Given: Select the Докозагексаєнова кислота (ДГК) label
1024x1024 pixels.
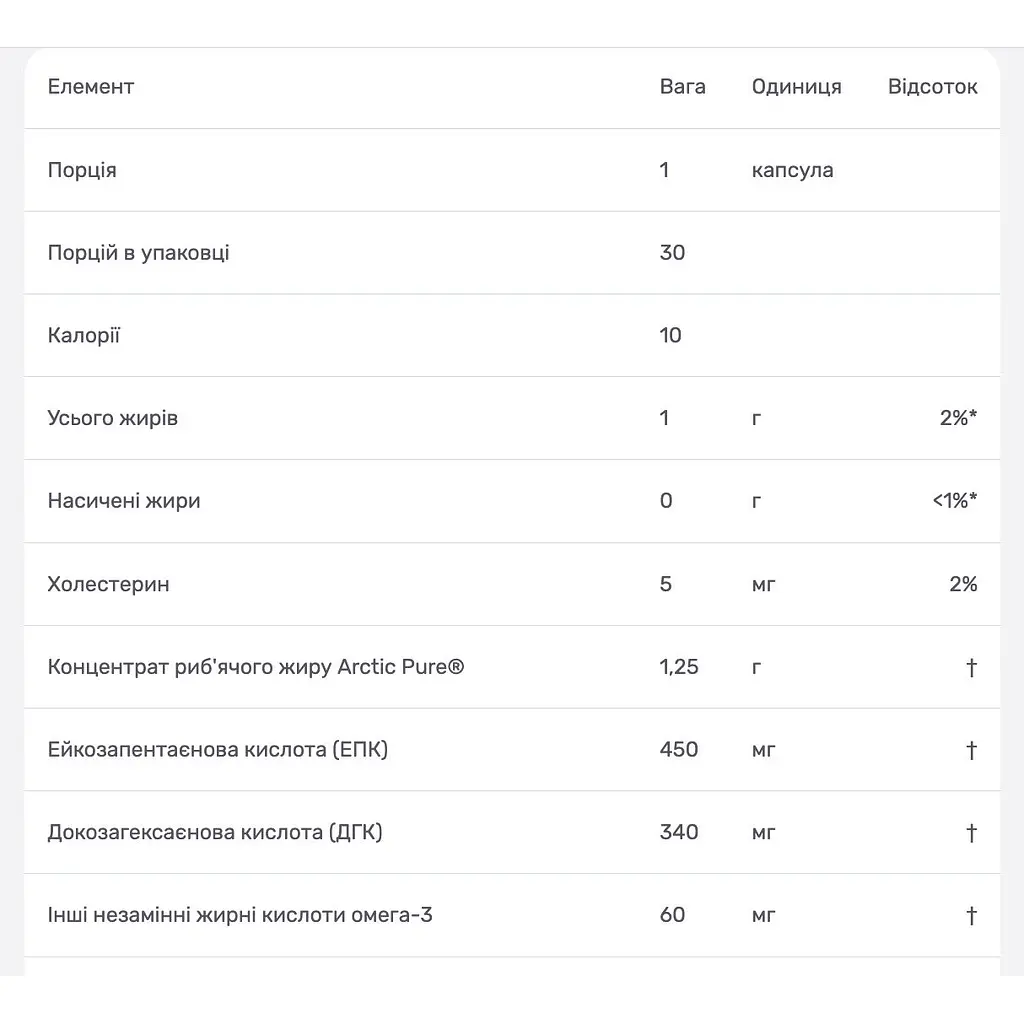Looking at the screenshot, I should click(x=215, y=833).
